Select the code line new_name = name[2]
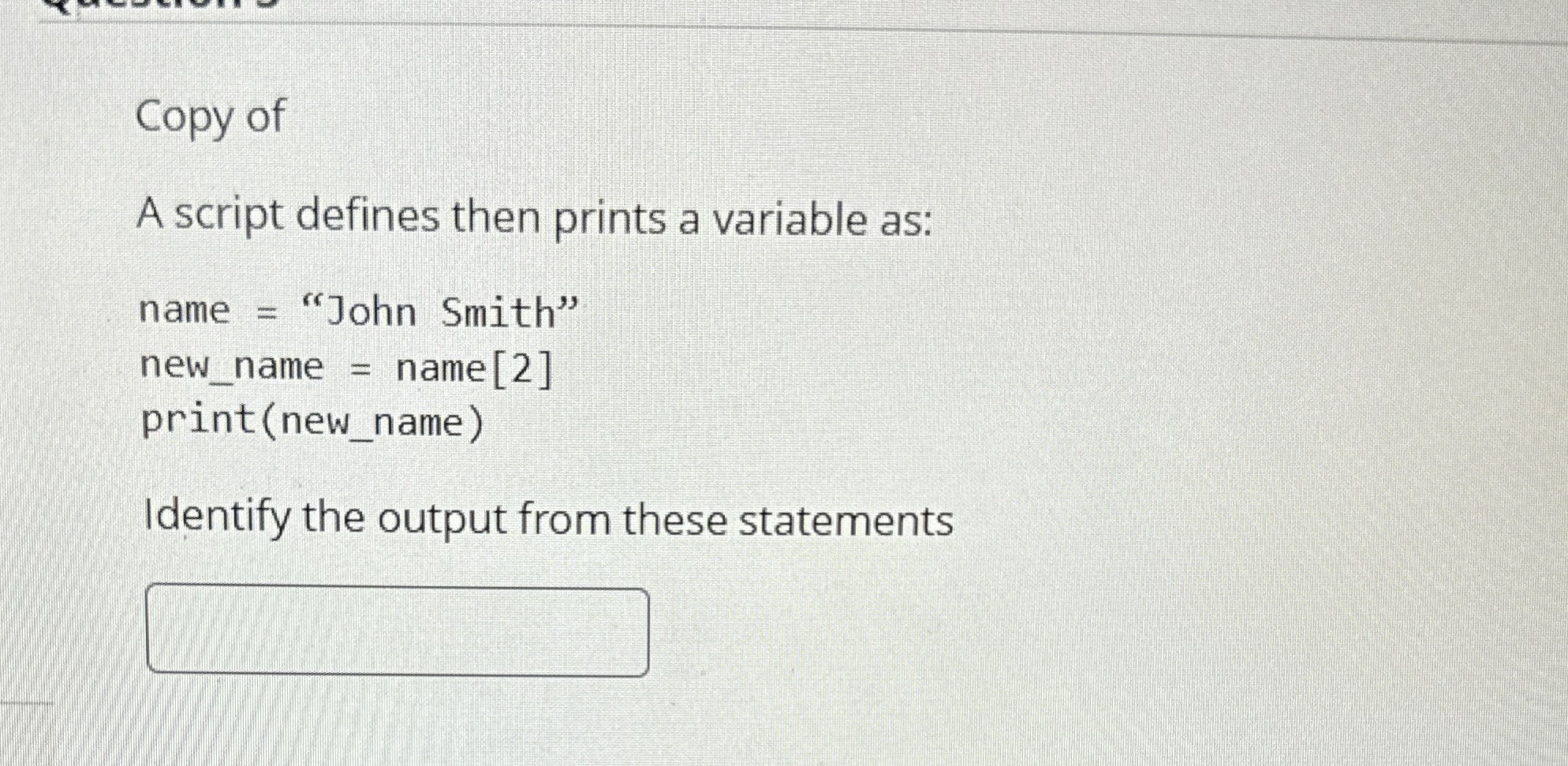Screen dimensions: 1568x766 tap(347, 367)
